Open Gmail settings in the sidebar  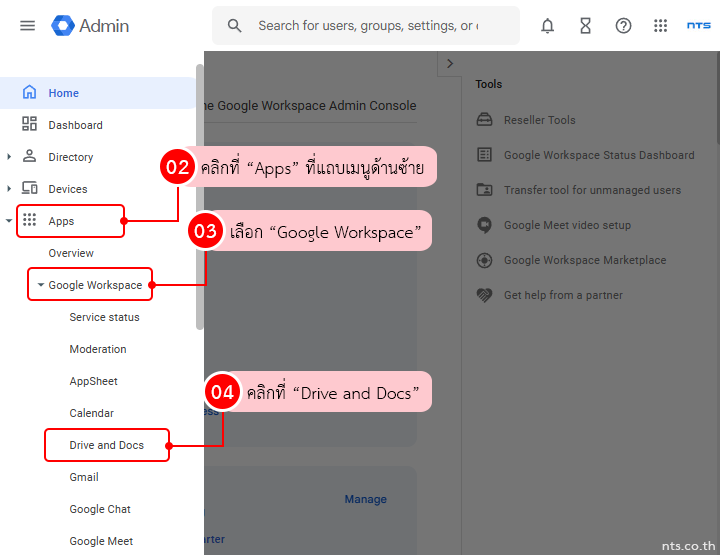coord(84,477)
